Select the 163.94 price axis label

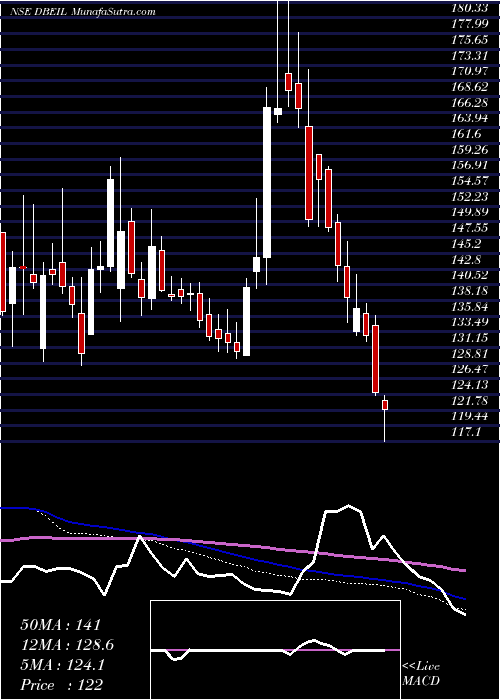tap(471, 118)
